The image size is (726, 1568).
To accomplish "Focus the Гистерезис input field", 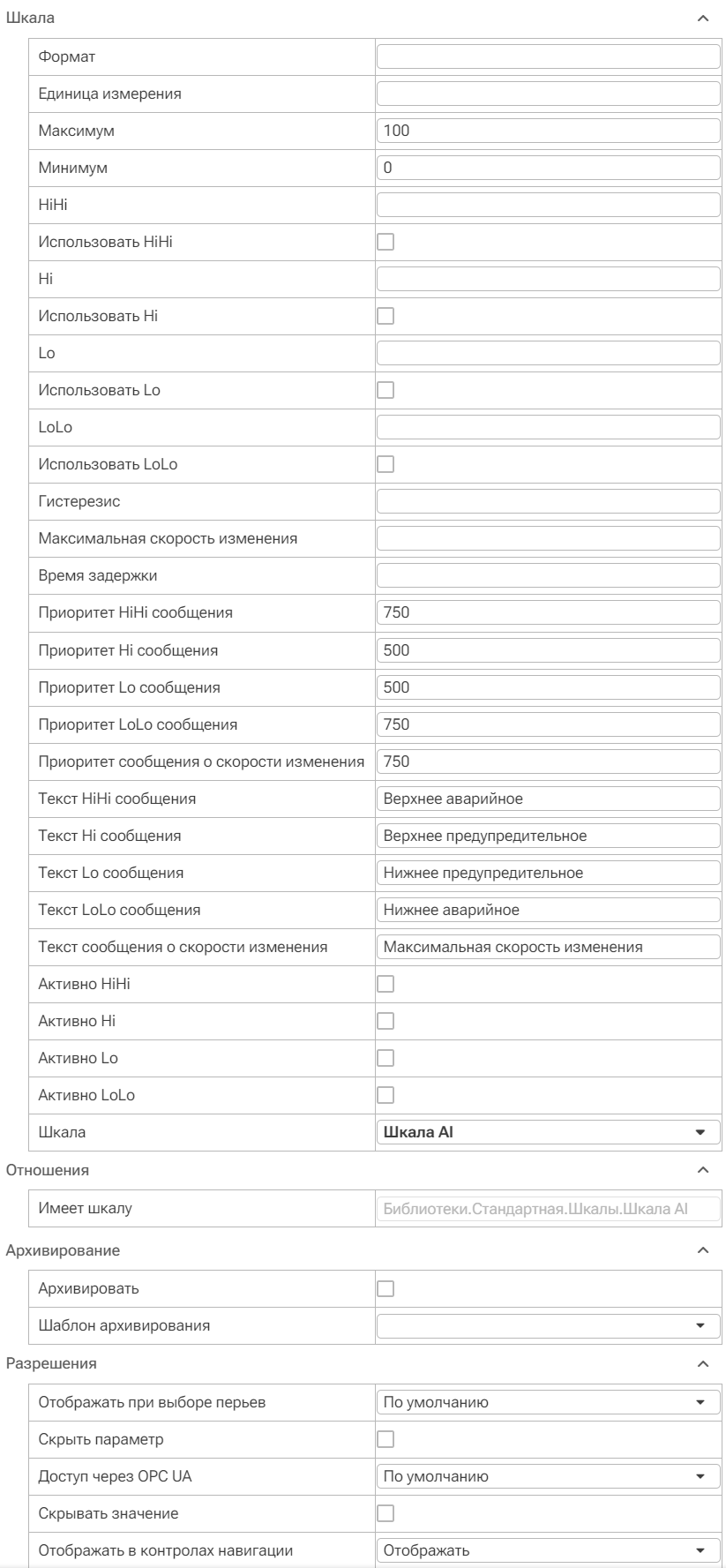I will (549, 501).
